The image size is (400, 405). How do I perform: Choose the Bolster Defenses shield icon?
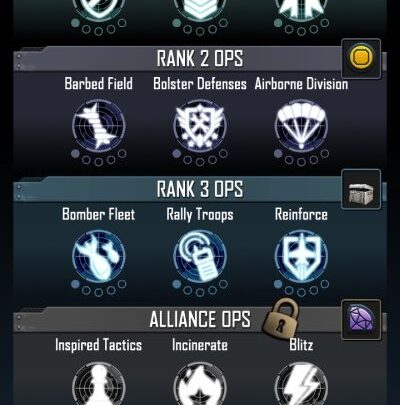point(200,126)
